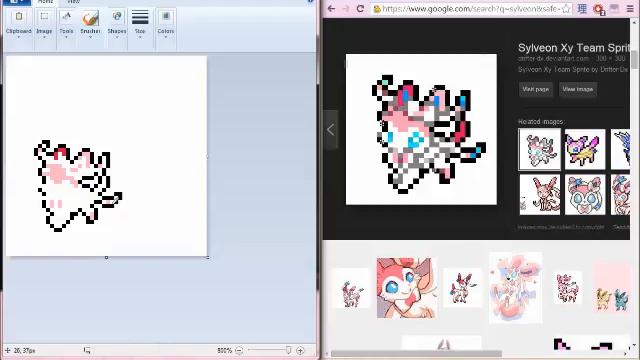Open the Chrome hamburger menu
Screen dimensions: 640x360
pos(630,9)
